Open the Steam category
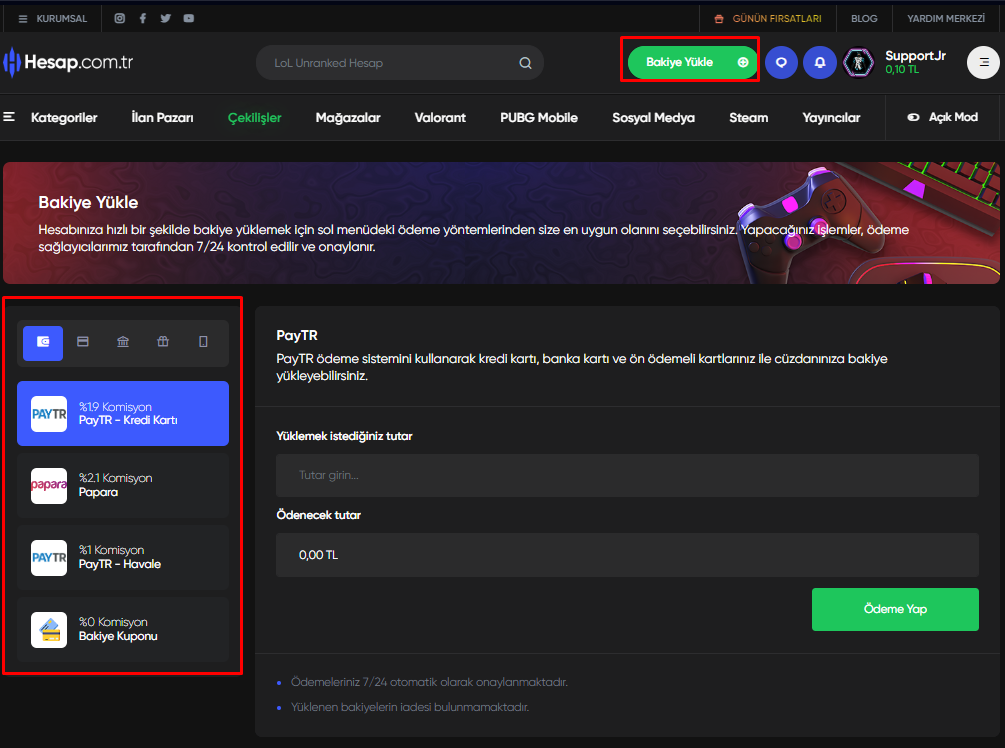This screenshot has height=748, width=1005. coord(749,117)
